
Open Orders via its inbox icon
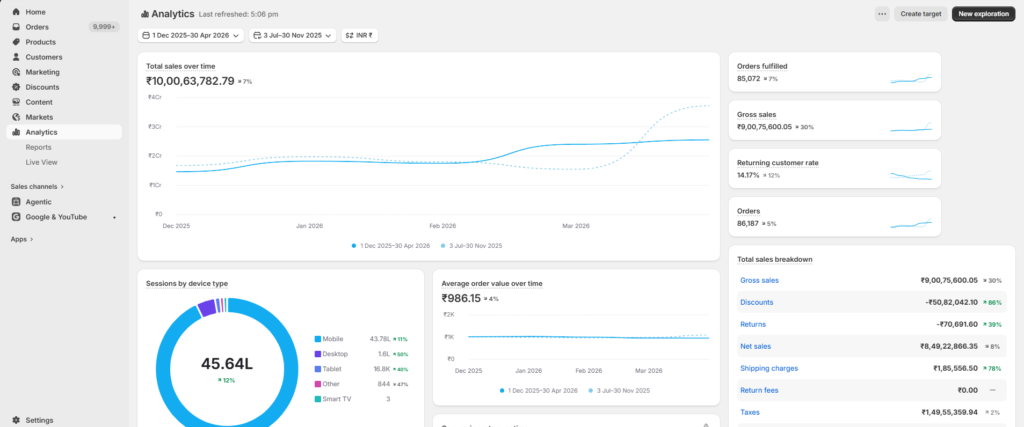click(x=16, y=27)
